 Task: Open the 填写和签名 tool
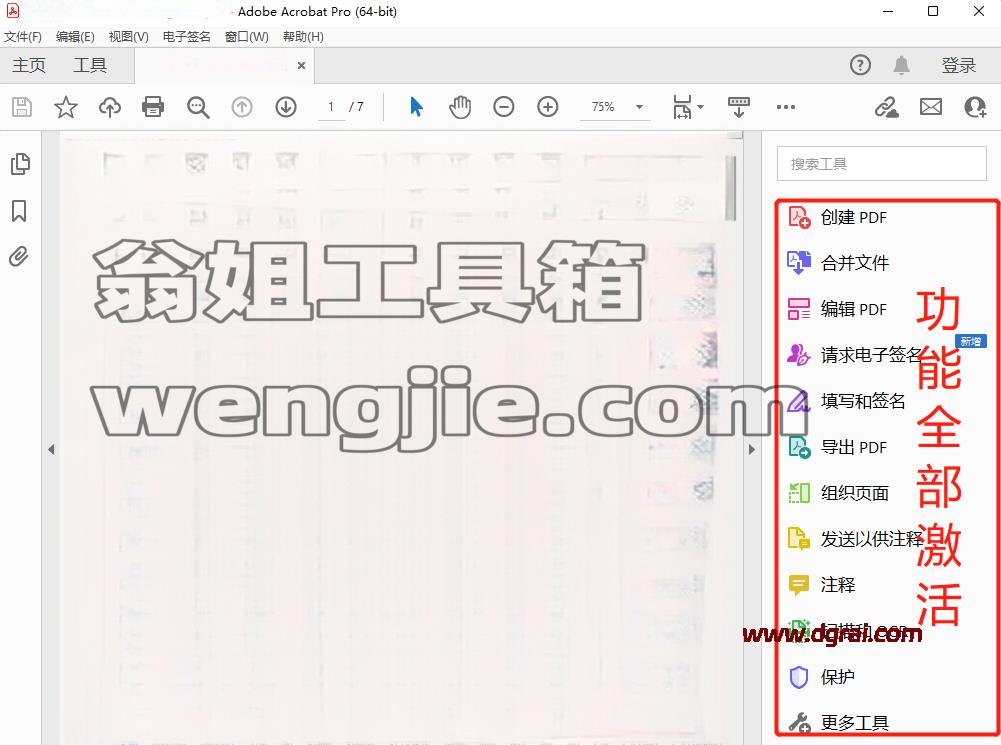(847, 401)
